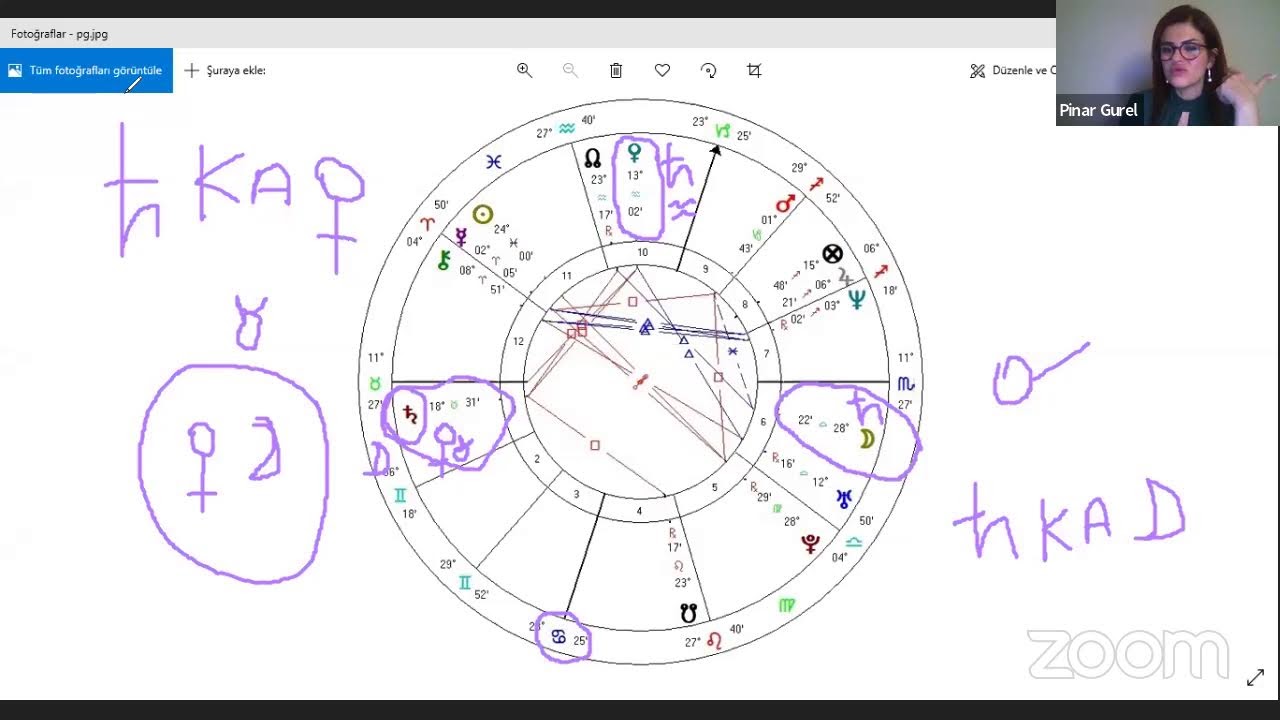Select the crop tool icon

(754, 70)
